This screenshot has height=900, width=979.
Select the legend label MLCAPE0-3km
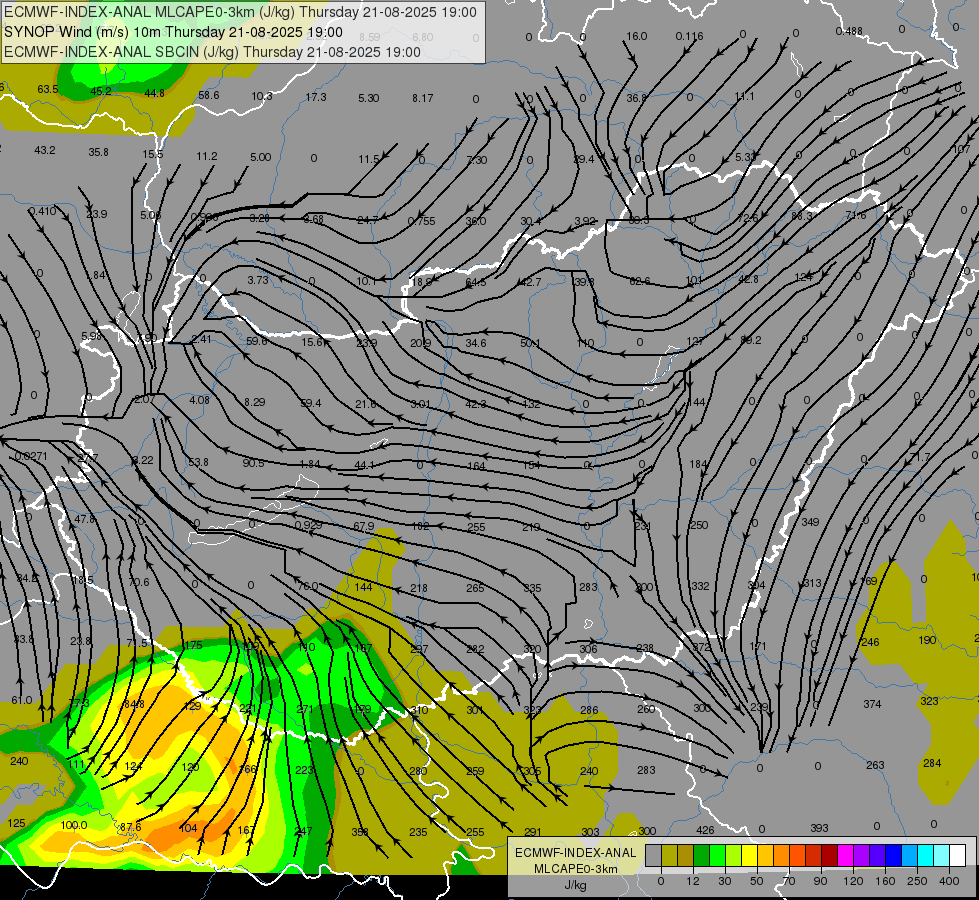(575, 869)
